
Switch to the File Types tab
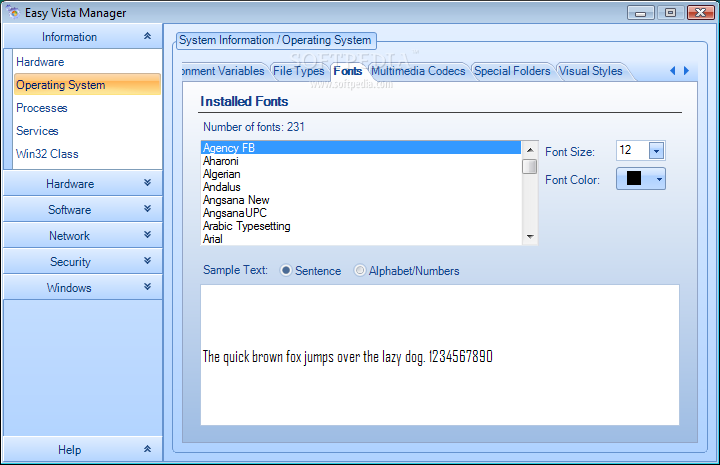tap(299, 71)
